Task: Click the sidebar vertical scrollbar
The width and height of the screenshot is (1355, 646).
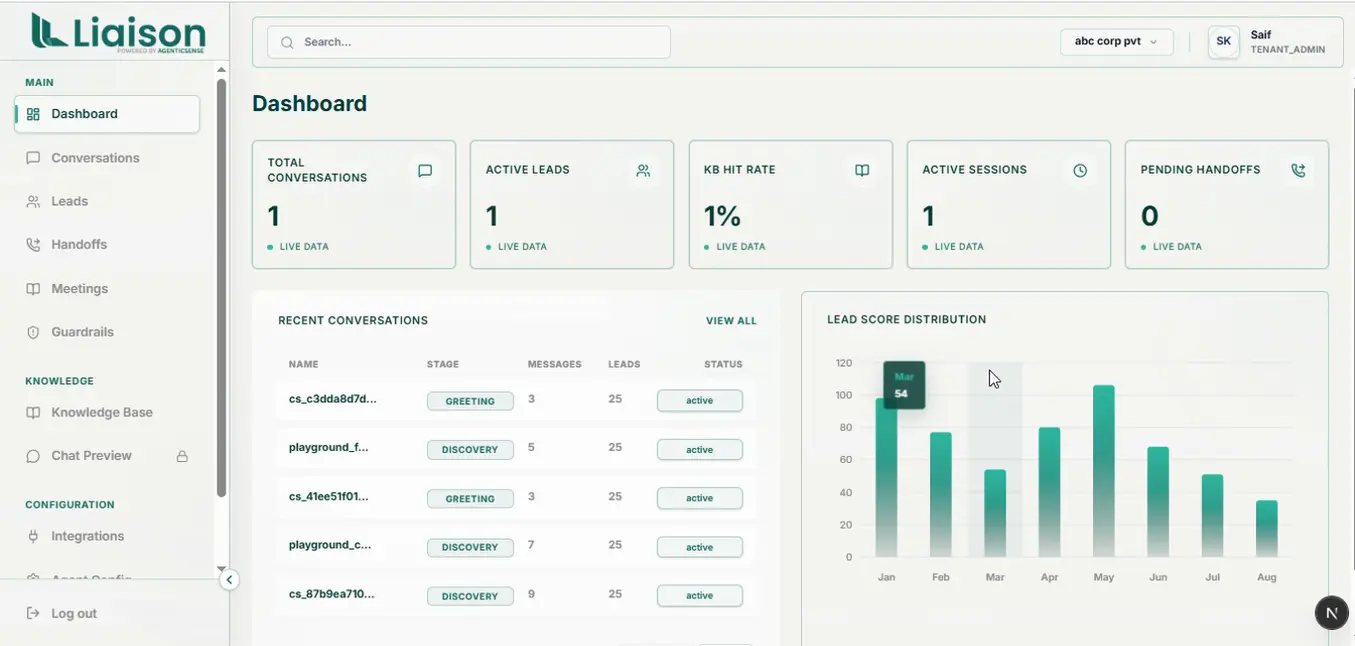Action: click(x=221, y=288)
